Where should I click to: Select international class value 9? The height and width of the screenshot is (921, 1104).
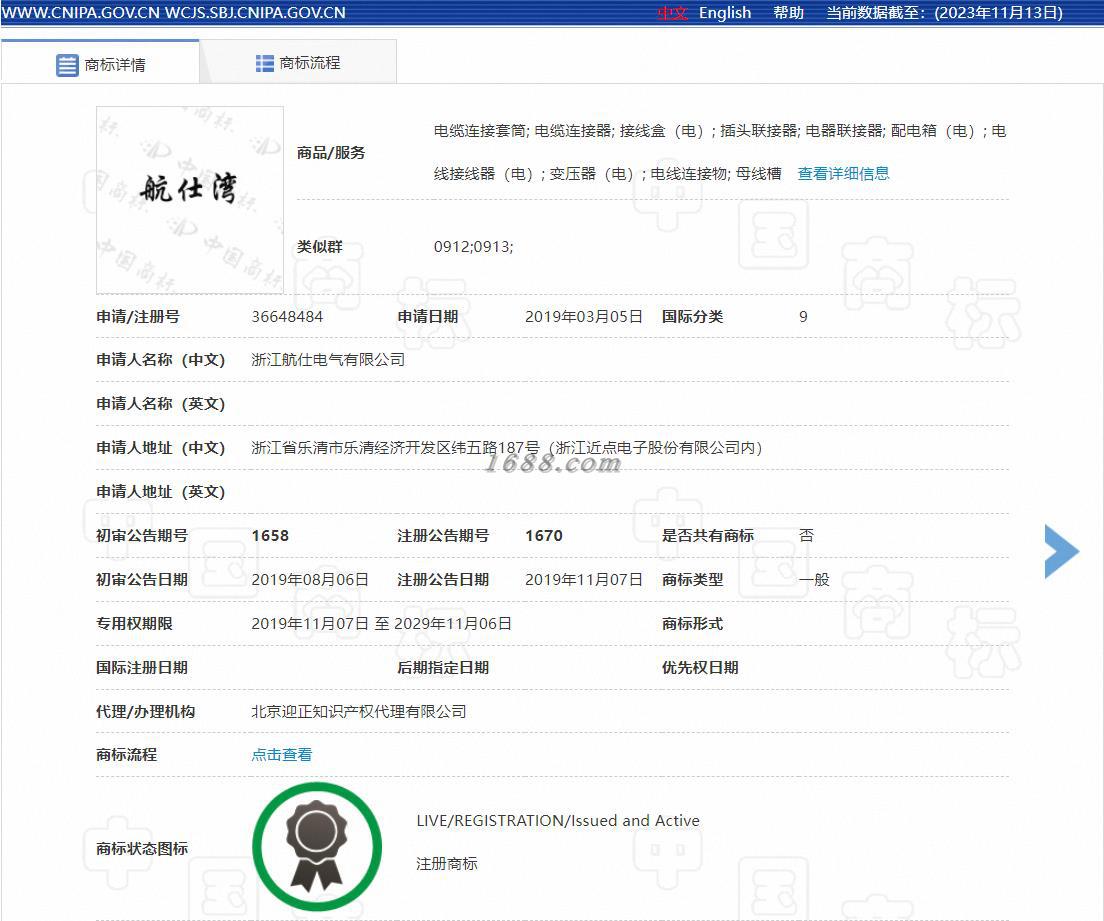803,317
